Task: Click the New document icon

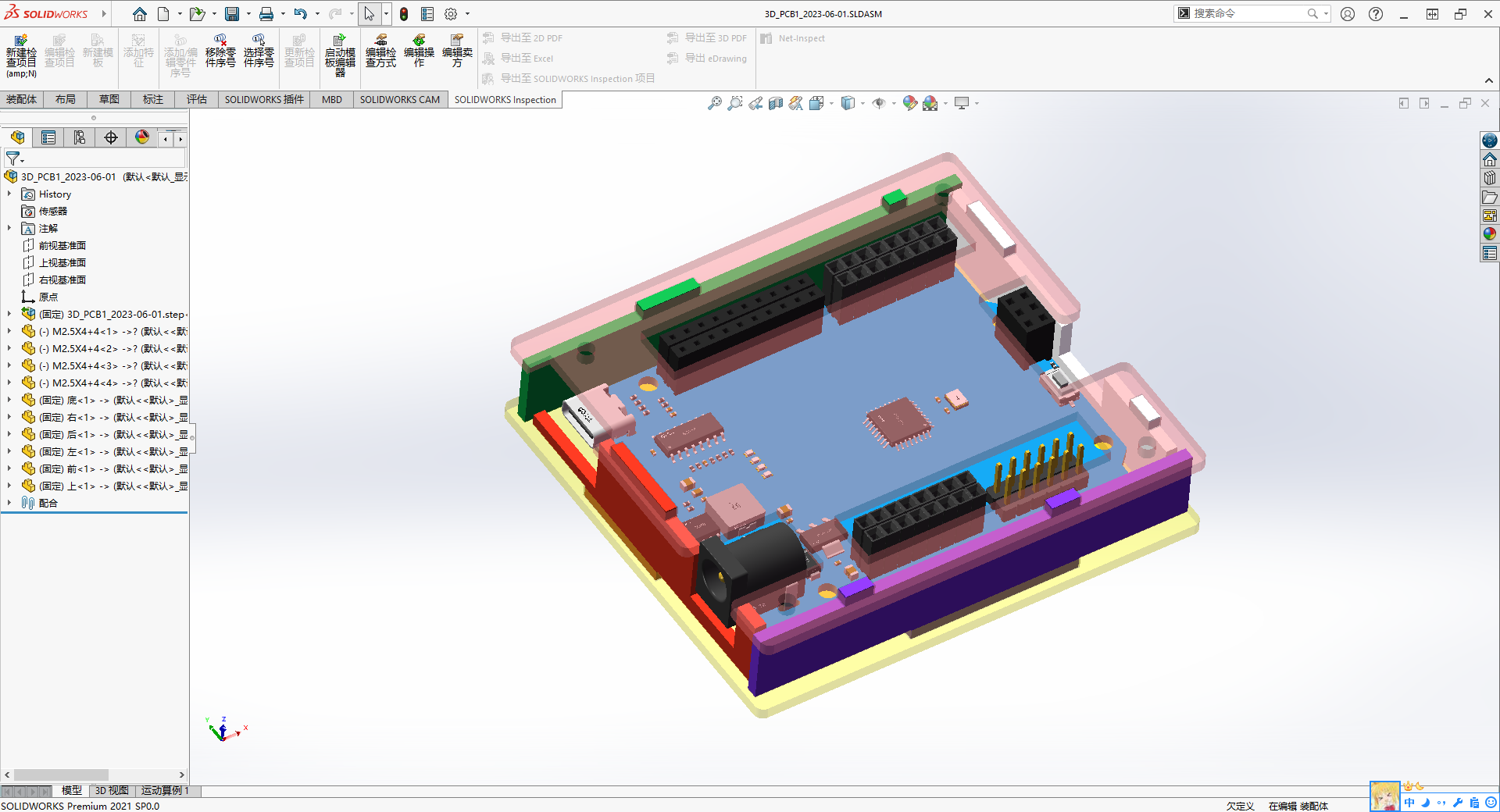Action: pyautogui.click(x=163, y=14)
